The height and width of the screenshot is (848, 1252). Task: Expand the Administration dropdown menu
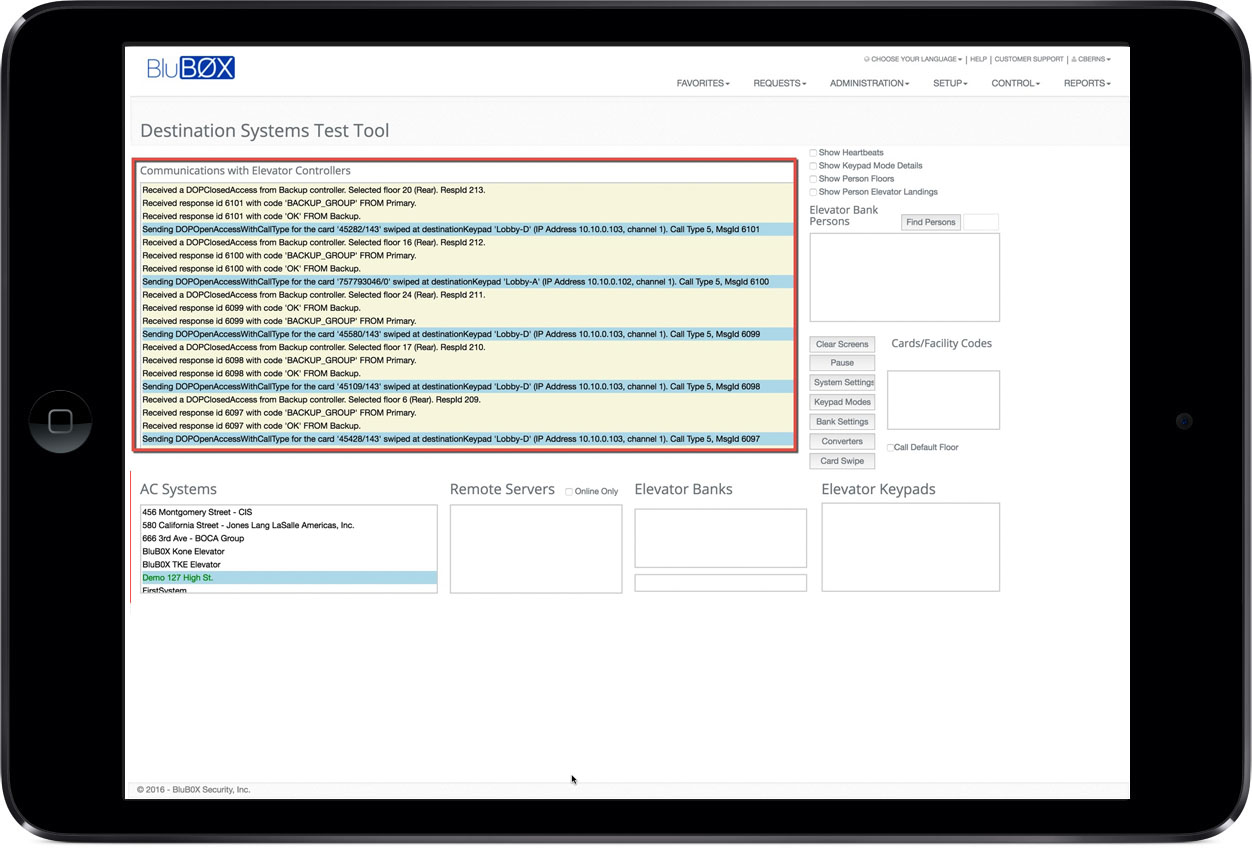coord(869,84)
